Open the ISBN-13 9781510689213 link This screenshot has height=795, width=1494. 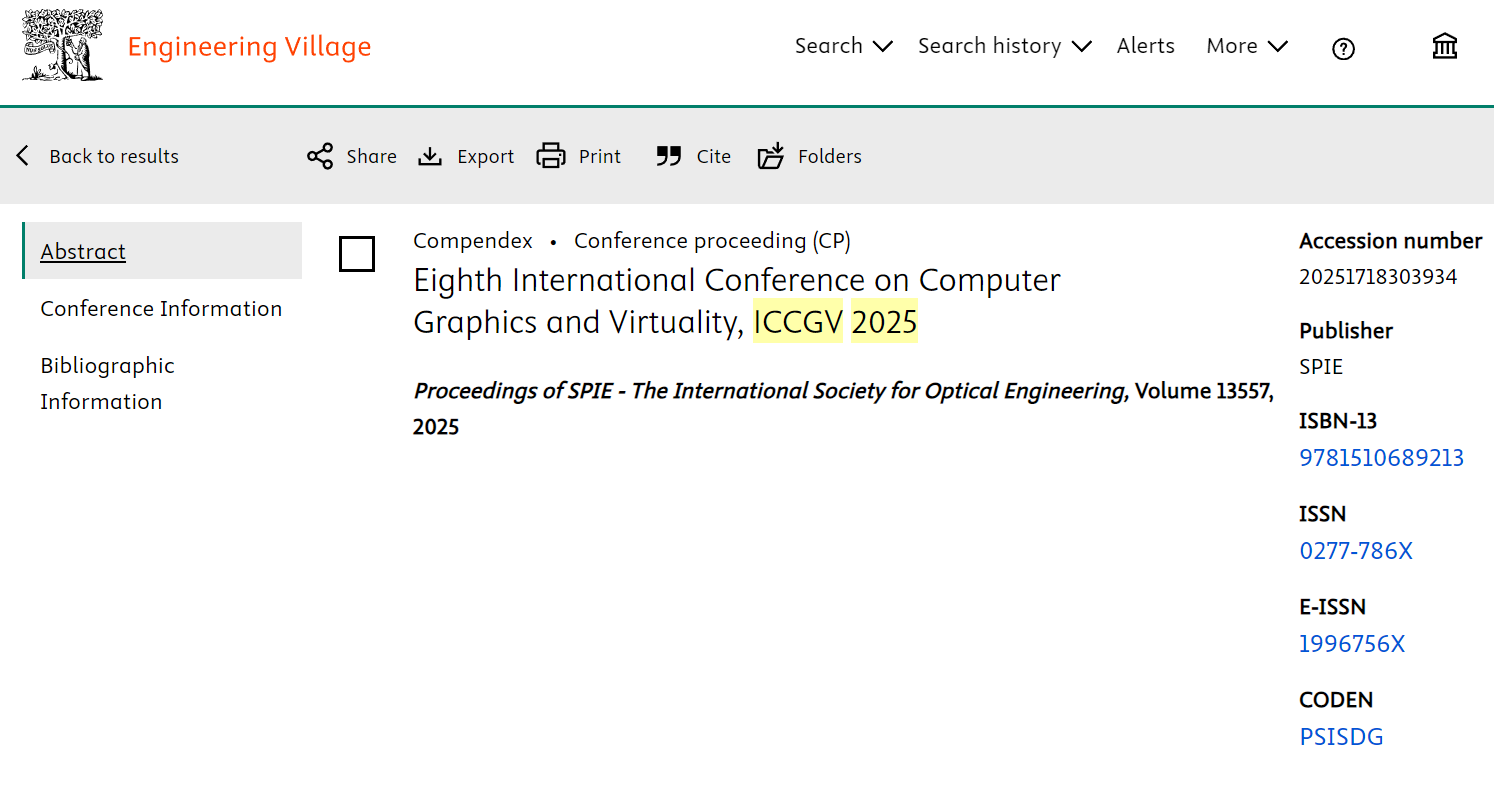1381,458
